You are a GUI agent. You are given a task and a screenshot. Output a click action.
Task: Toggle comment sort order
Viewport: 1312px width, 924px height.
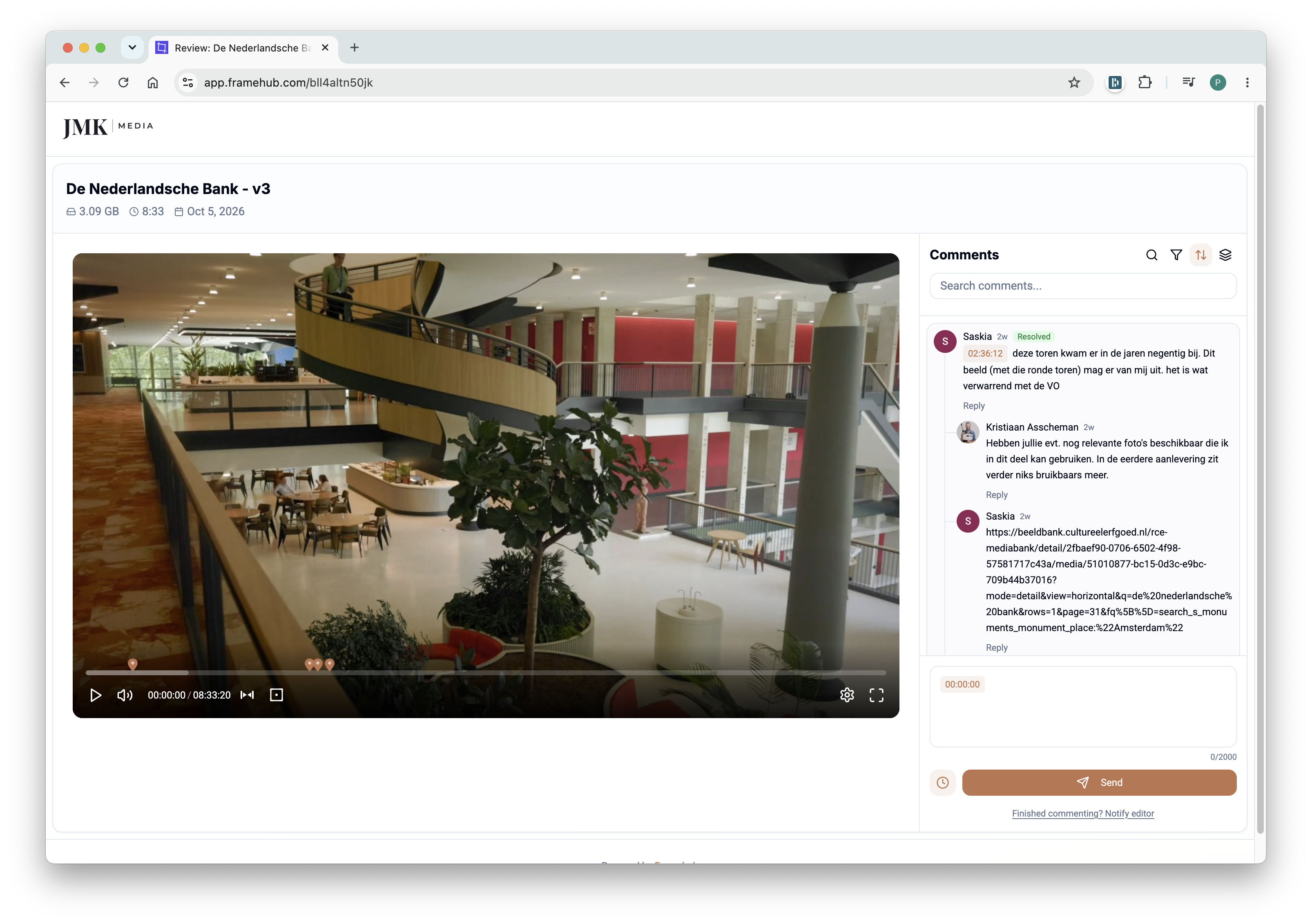[1200, 255]
